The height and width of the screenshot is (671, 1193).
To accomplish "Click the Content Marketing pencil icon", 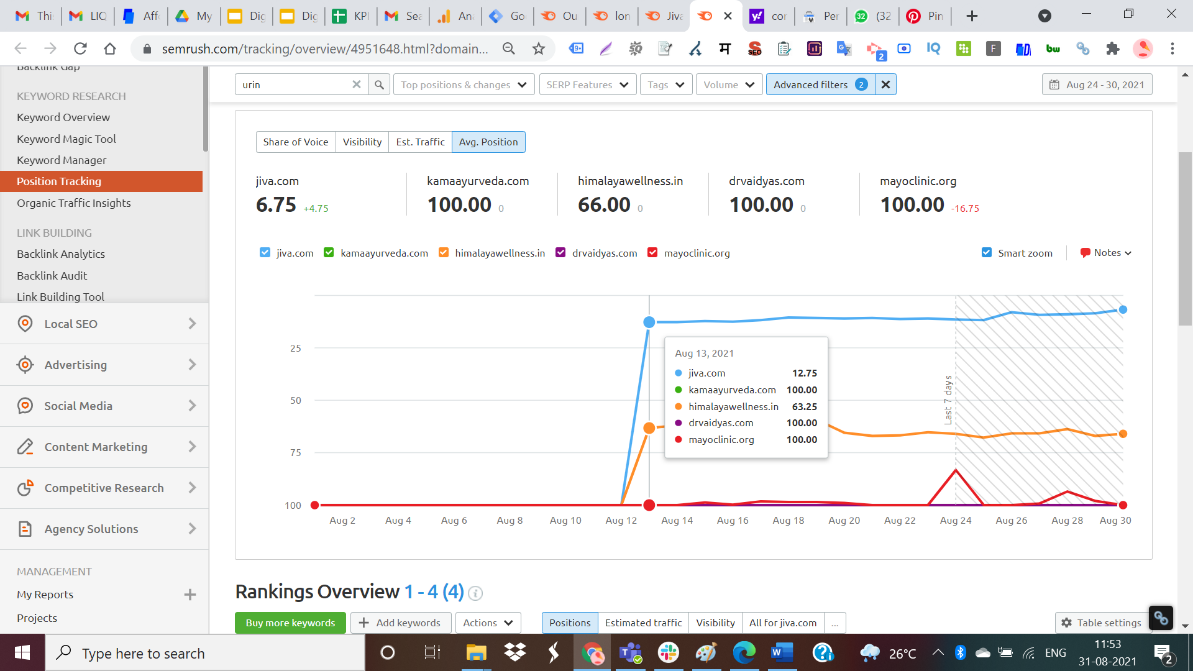I will pos(25,447).
